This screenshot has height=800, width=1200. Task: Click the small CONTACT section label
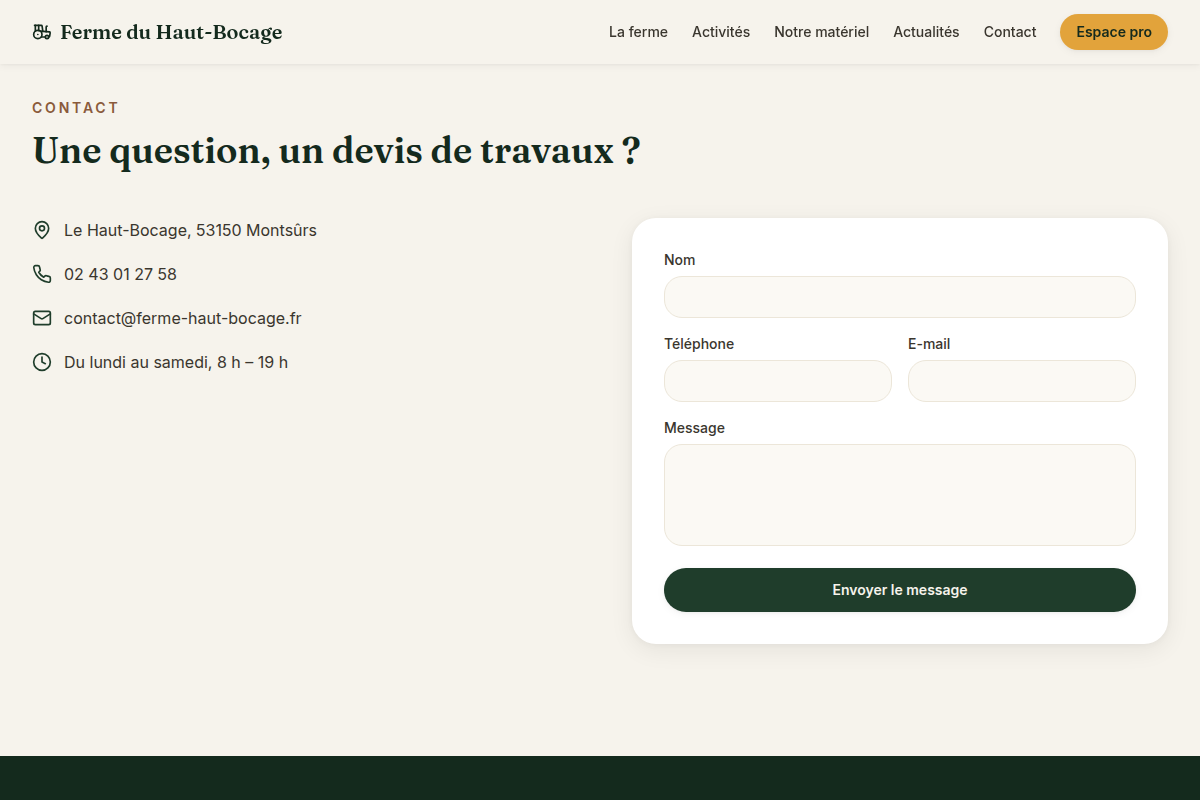click(76, 108)
